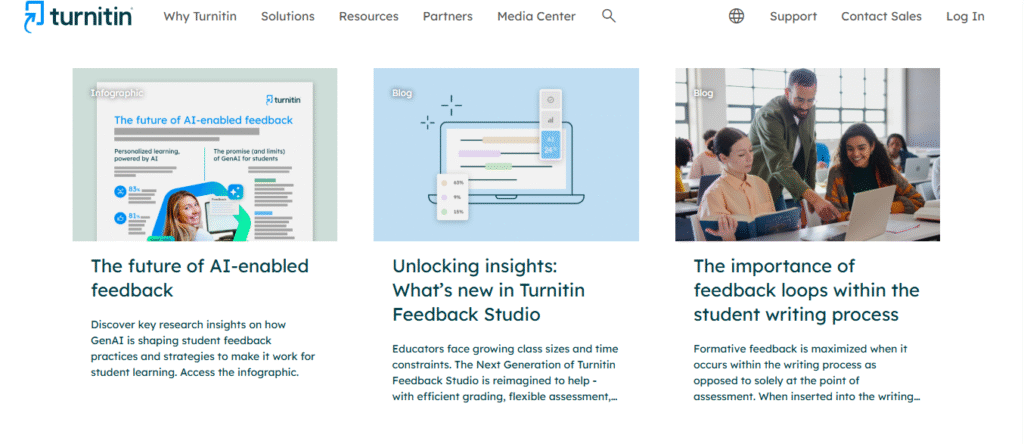Click the Log In button
The image size is (1024, 444).
pos(965,16)
